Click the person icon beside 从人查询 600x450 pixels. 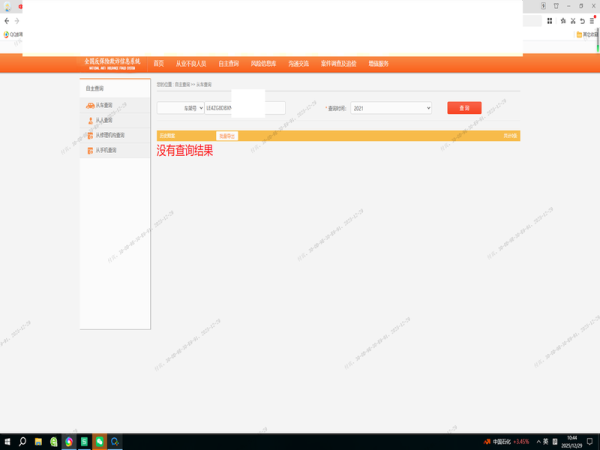point(90,120)
